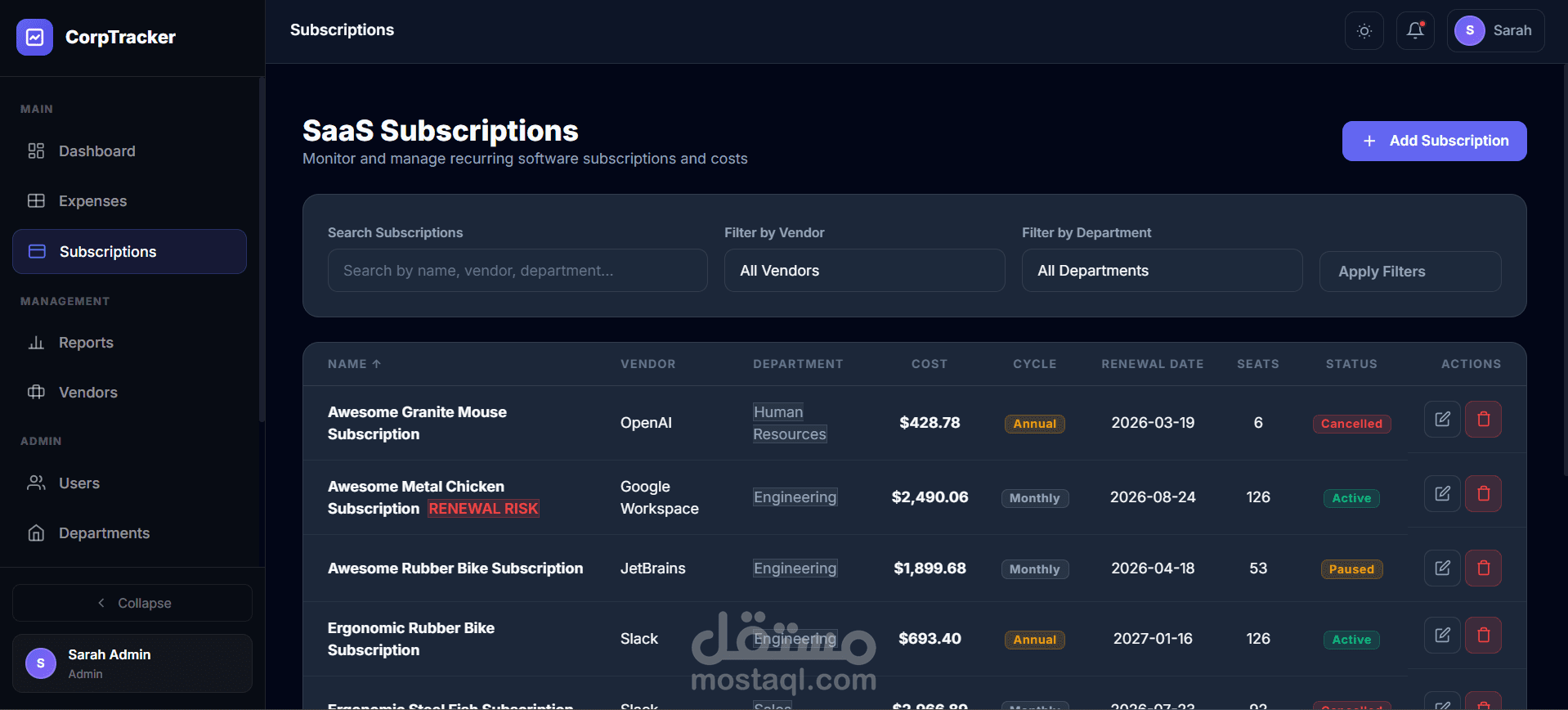Click the Subscriptions card icon
This screenshot has width=1568, height=710.
pos(37,252)
